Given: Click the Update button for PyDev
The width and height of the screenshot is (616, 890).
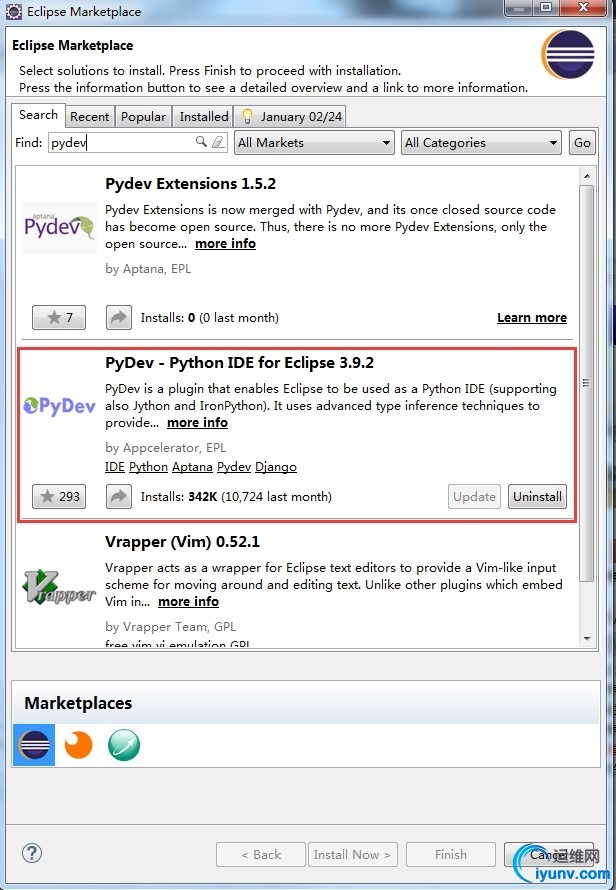Looking at the screenshot, I should (x=474, y=497).
